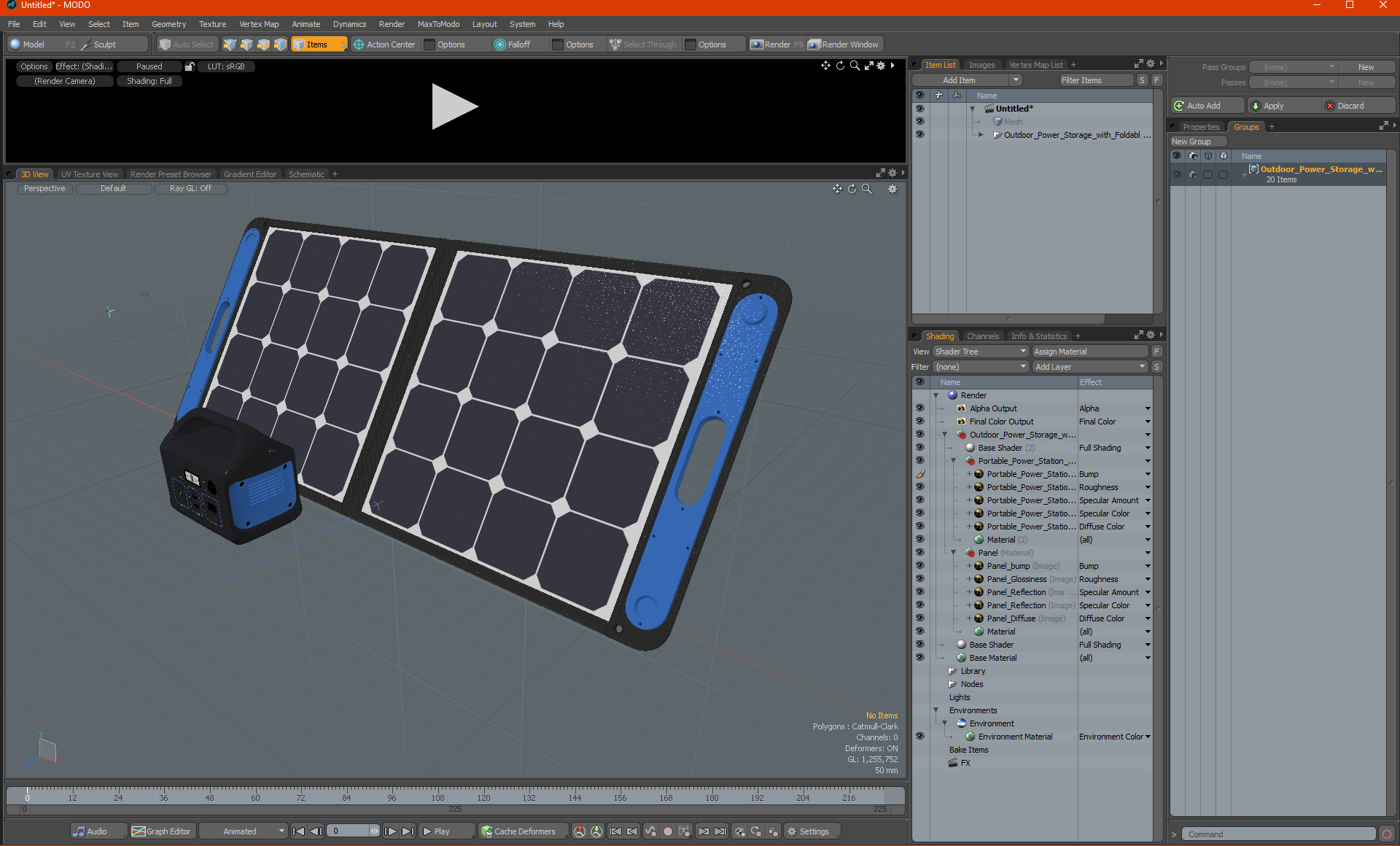
Task: Open Render Window
Action: coord(844,44)
